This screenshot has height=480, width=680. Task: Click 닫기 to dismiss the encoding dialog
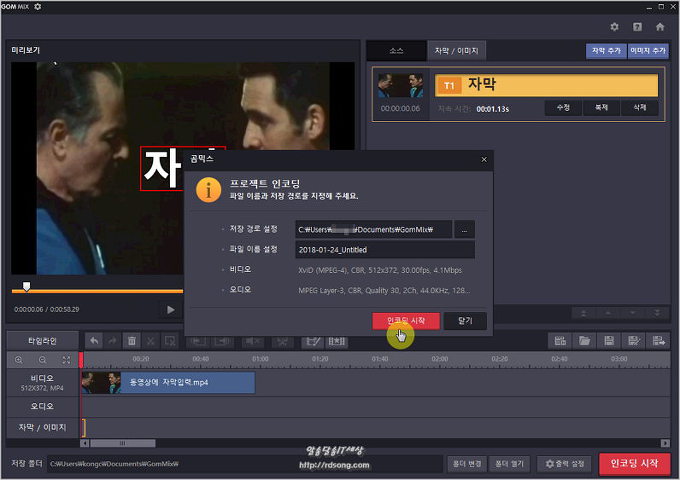tap(465, 321)
